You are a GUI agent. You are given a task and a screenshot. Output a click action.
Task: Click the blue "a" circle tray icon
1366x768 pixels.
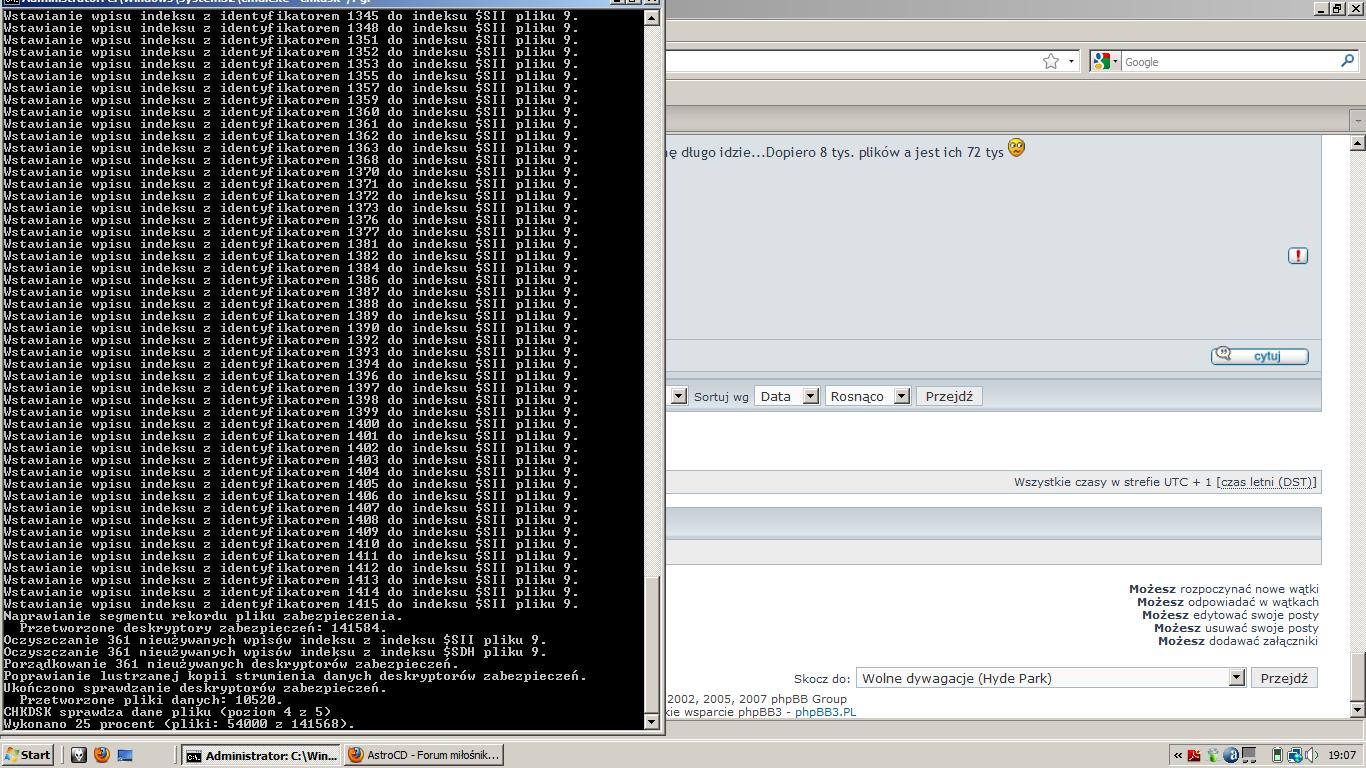pos(1231,755)
